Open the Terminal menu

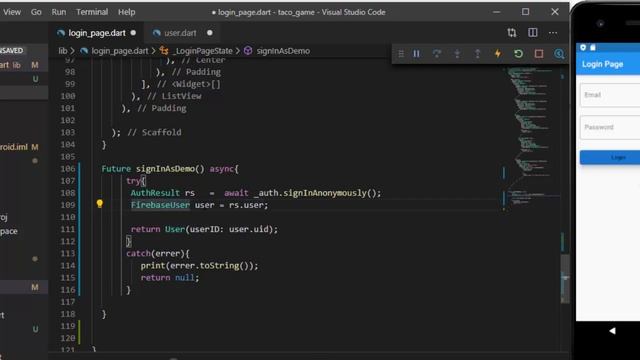[92, 12]
